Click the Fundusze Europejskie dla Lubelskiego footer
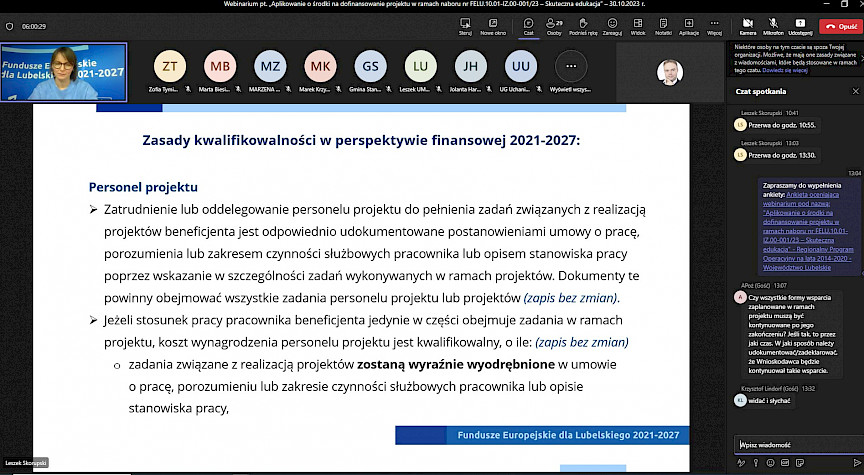The width and height of the screenshot is (864, 475). point(568,435)
